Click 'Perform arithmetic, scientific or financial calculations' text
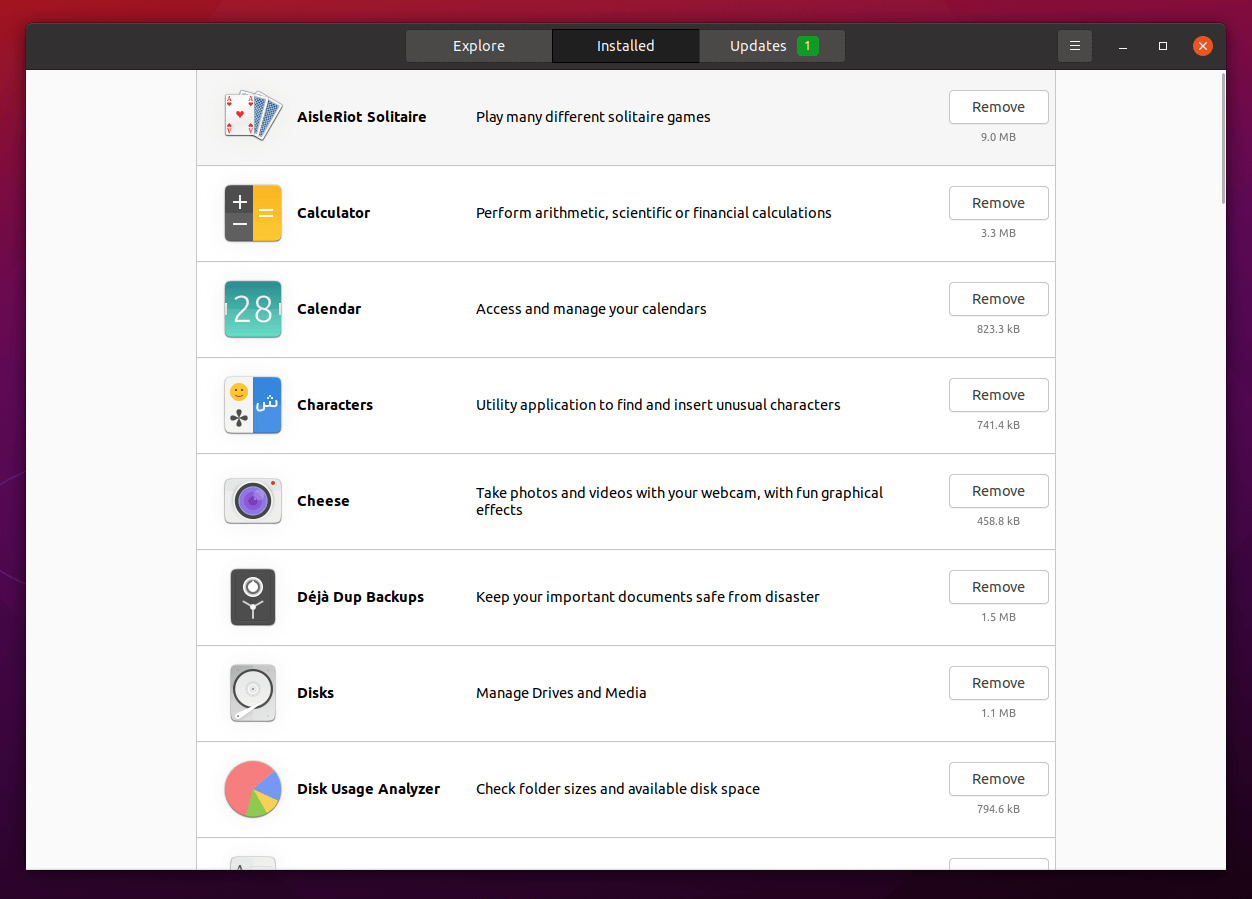 [654, 213]
